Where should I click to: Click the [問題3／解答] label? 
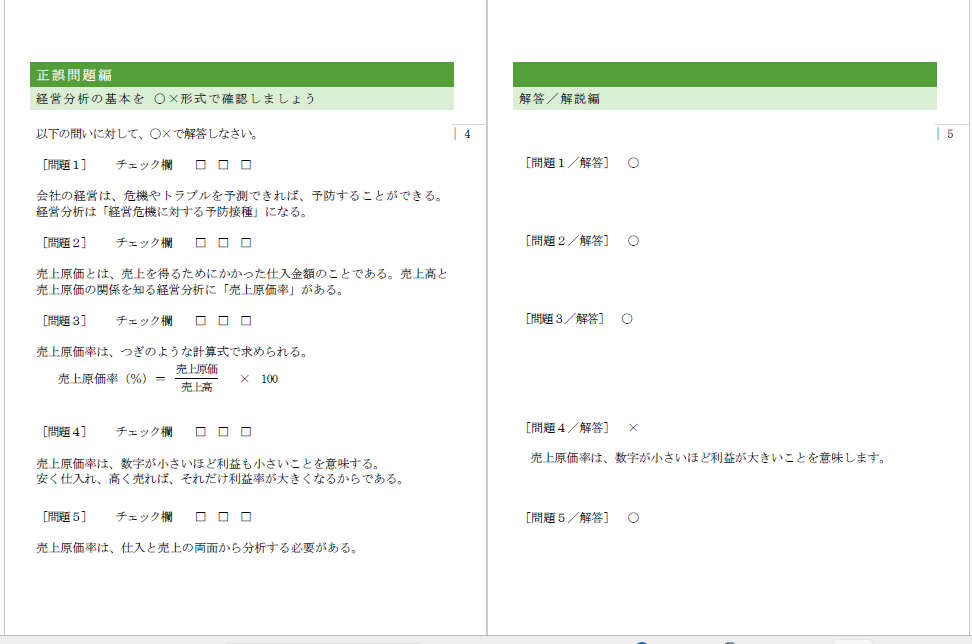[x=565, y=319]
